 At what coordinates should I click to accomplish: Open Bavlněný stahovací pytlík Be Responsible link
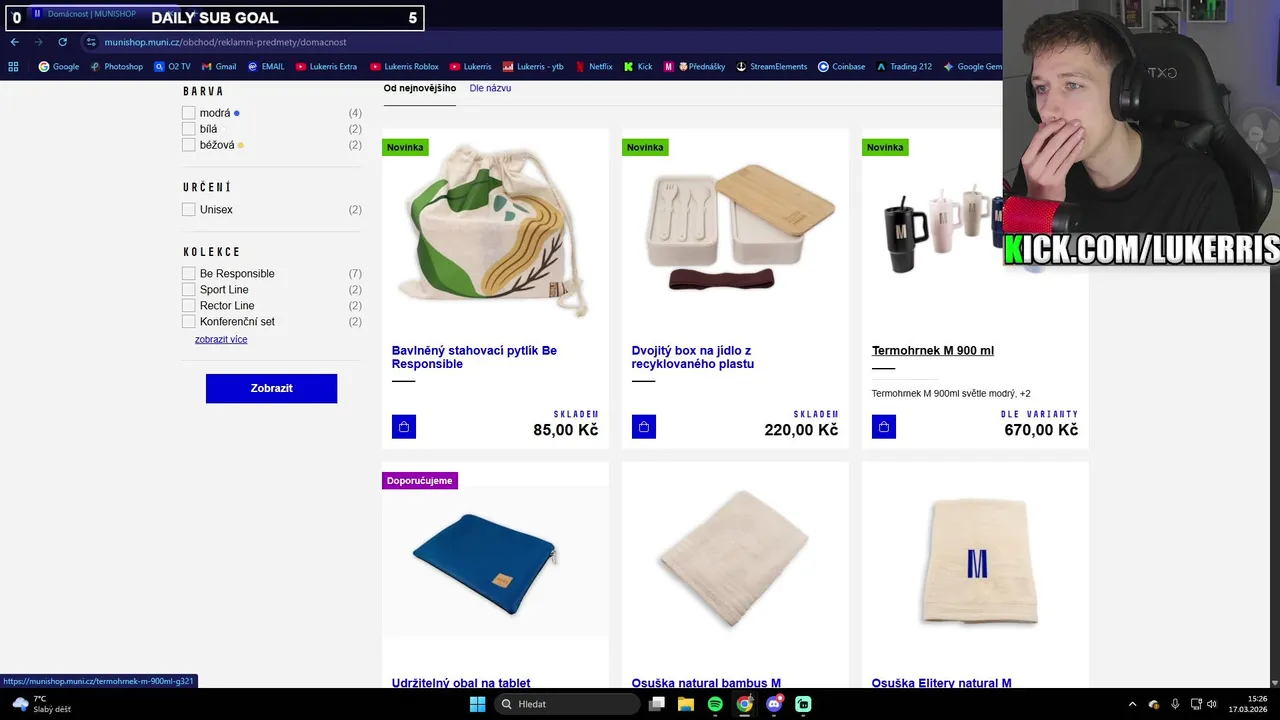click(474, 357)
